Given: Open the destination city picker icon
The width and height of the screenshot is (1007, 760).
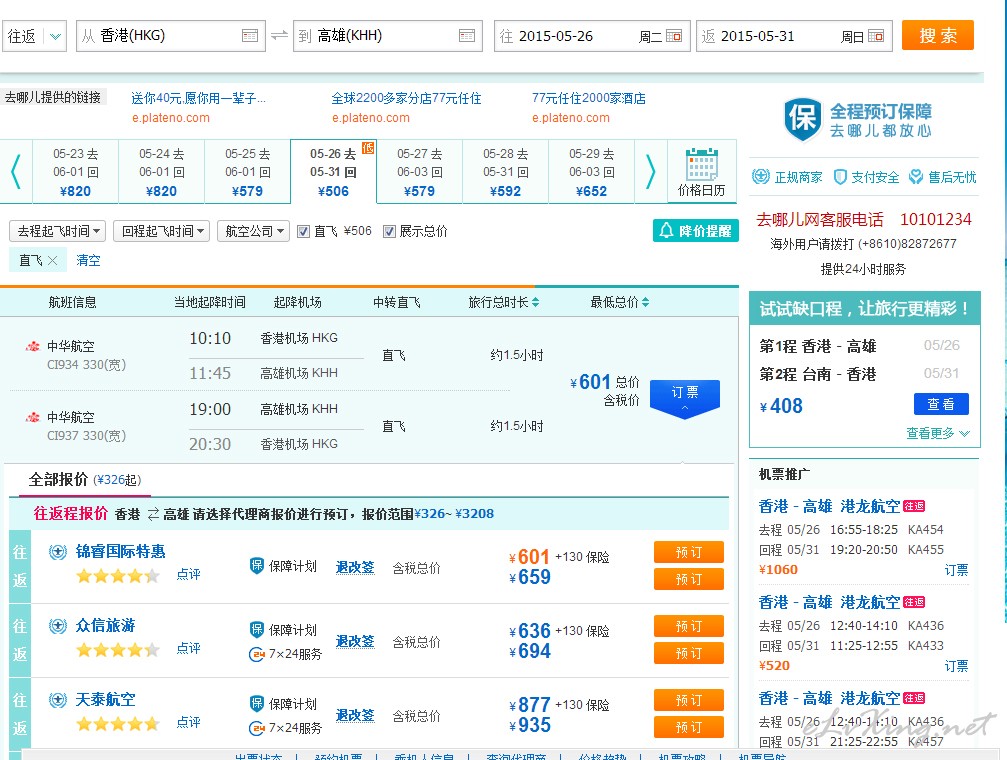Looking at the screenshot, I should click(x=467, y=36).
